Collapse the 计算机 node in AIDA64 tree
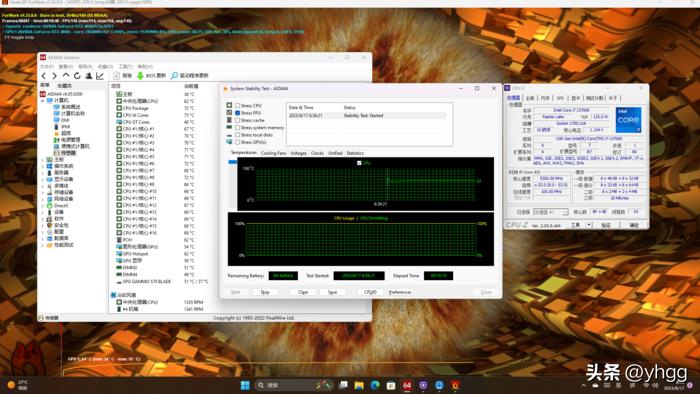The height and width of the screenshot is (394, 700). click(x=43, y=101)
